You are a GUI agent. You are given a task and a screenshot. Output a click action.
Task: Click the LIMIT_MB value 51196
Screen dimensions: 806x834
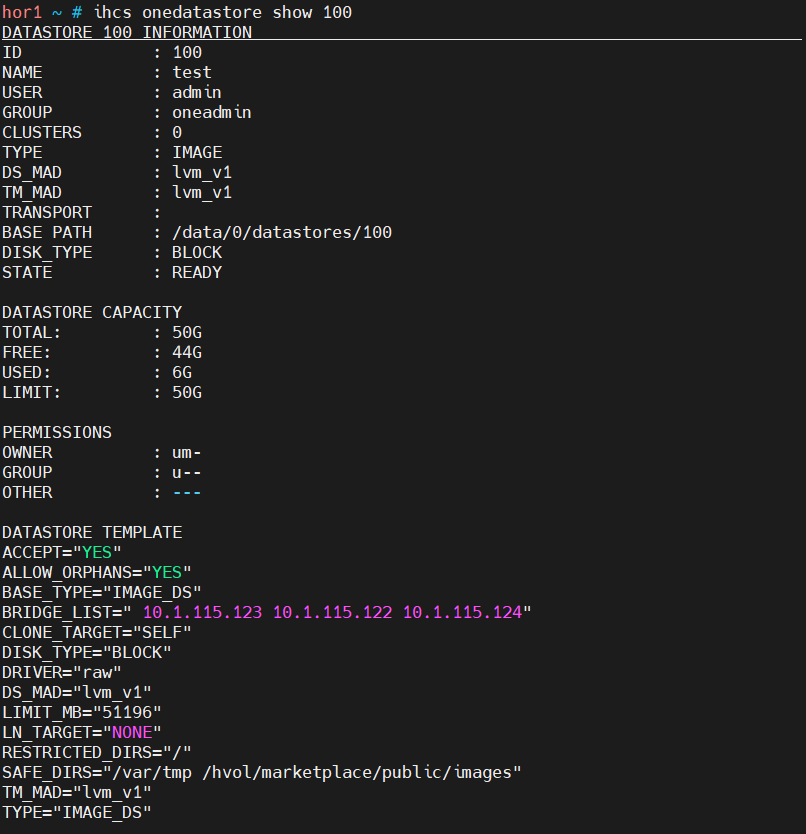(x=127, y=712)
